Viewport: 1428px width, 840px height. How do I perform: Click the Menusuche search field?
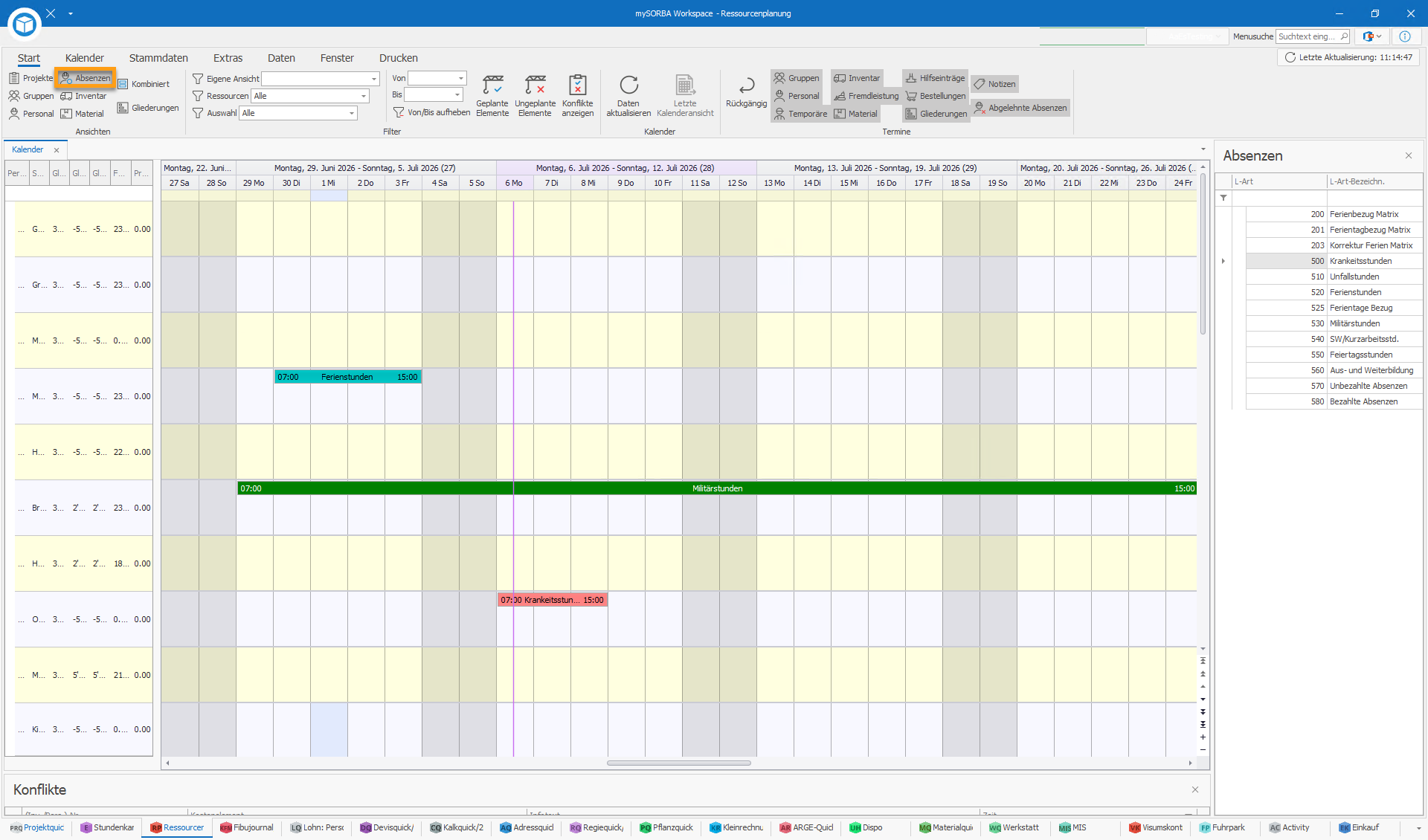click(1313, 36)
